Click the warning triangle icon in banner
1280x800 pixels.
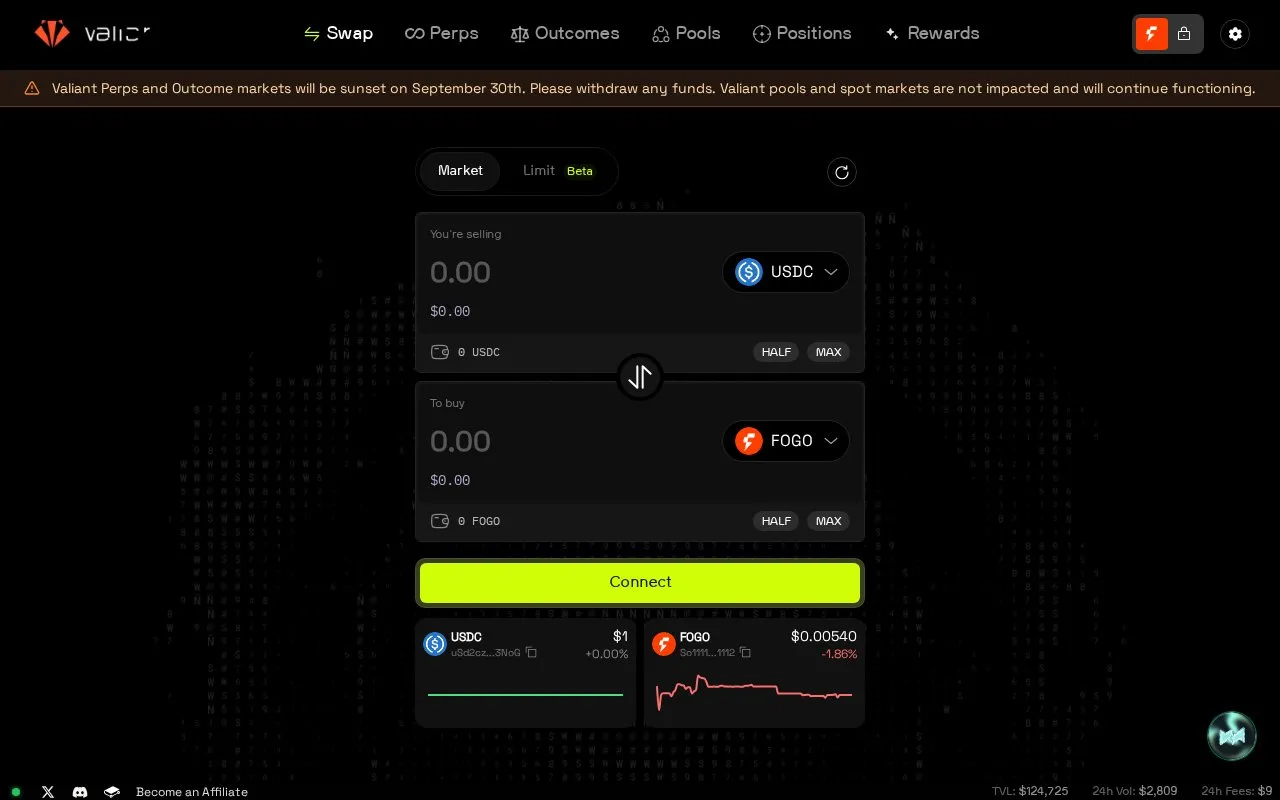pyautogui.click(x=32, y=88)
